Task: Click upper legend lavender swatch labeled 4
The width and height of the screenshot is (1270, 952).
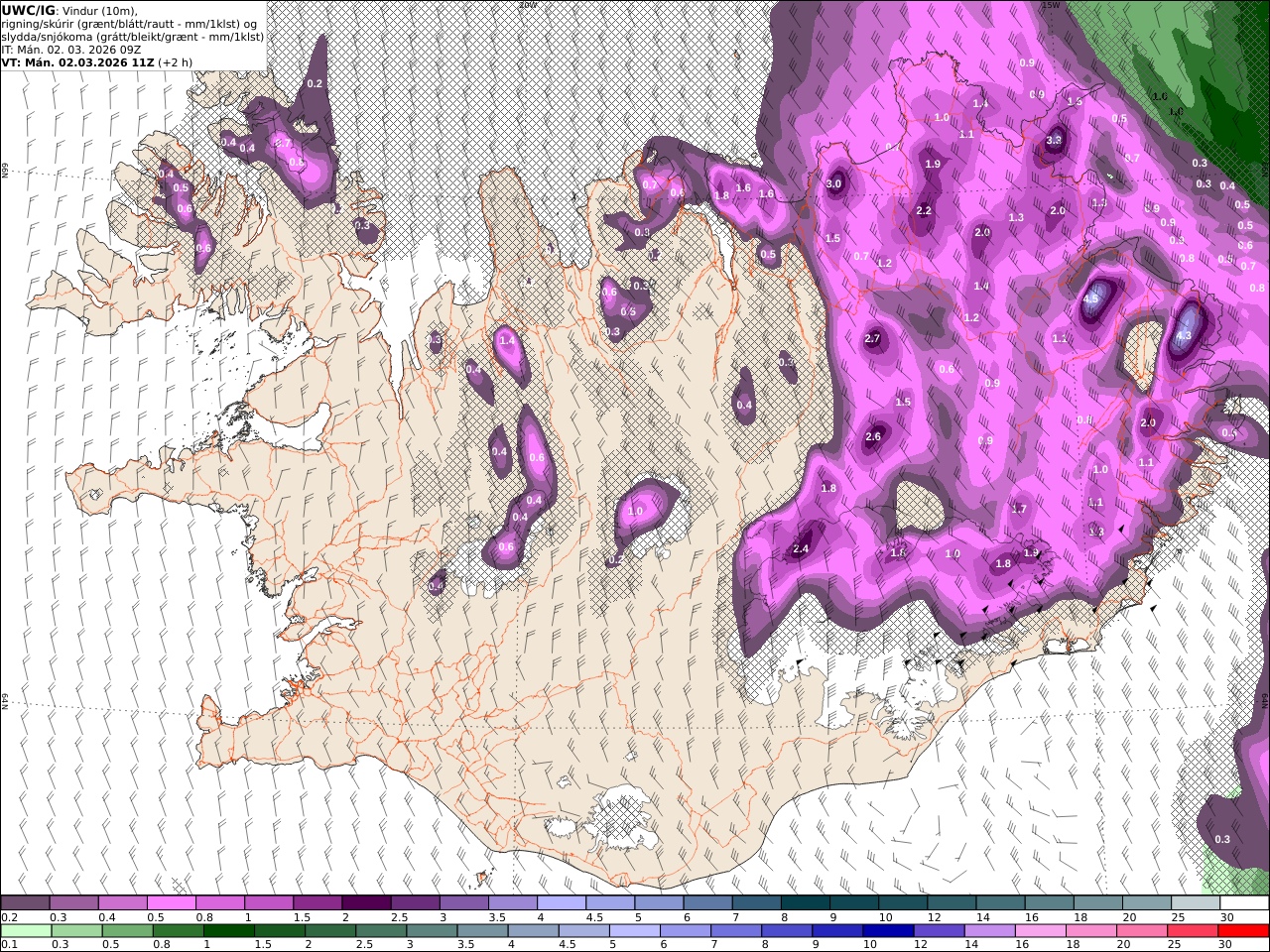Action: (561, 903)
